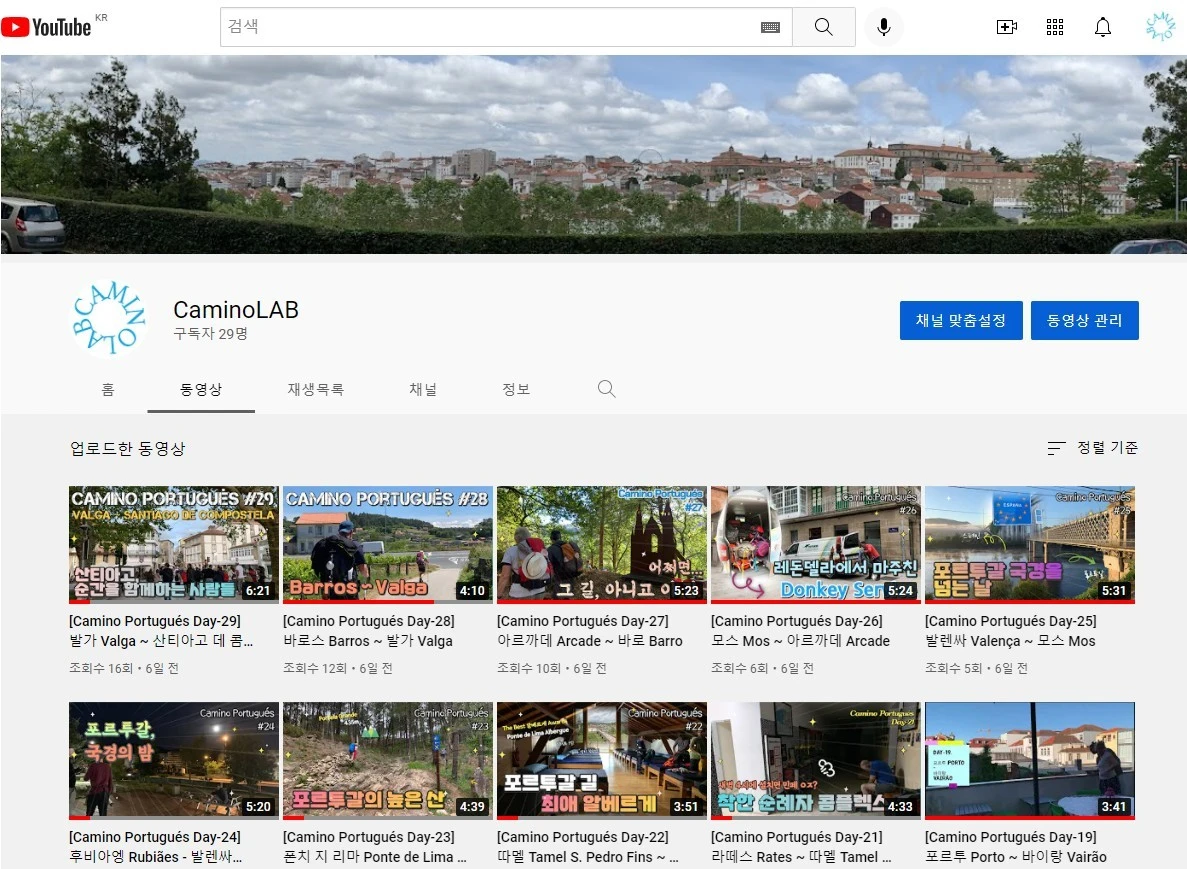Open the [Camino Portugués Day-25] title link
This screenshot has height=869, width=1187.
tap(1011, 631)
